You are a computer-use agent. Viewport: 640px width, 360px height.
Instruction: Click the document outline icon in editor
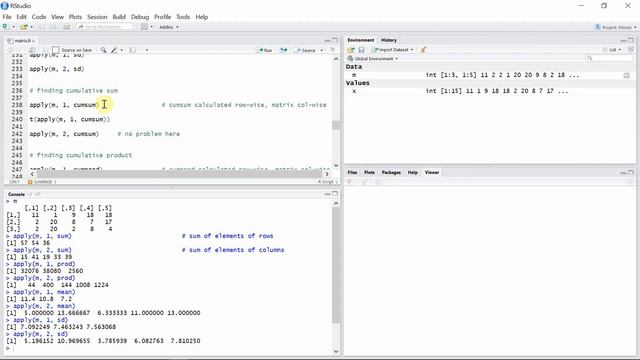click(x=333, y=50)
